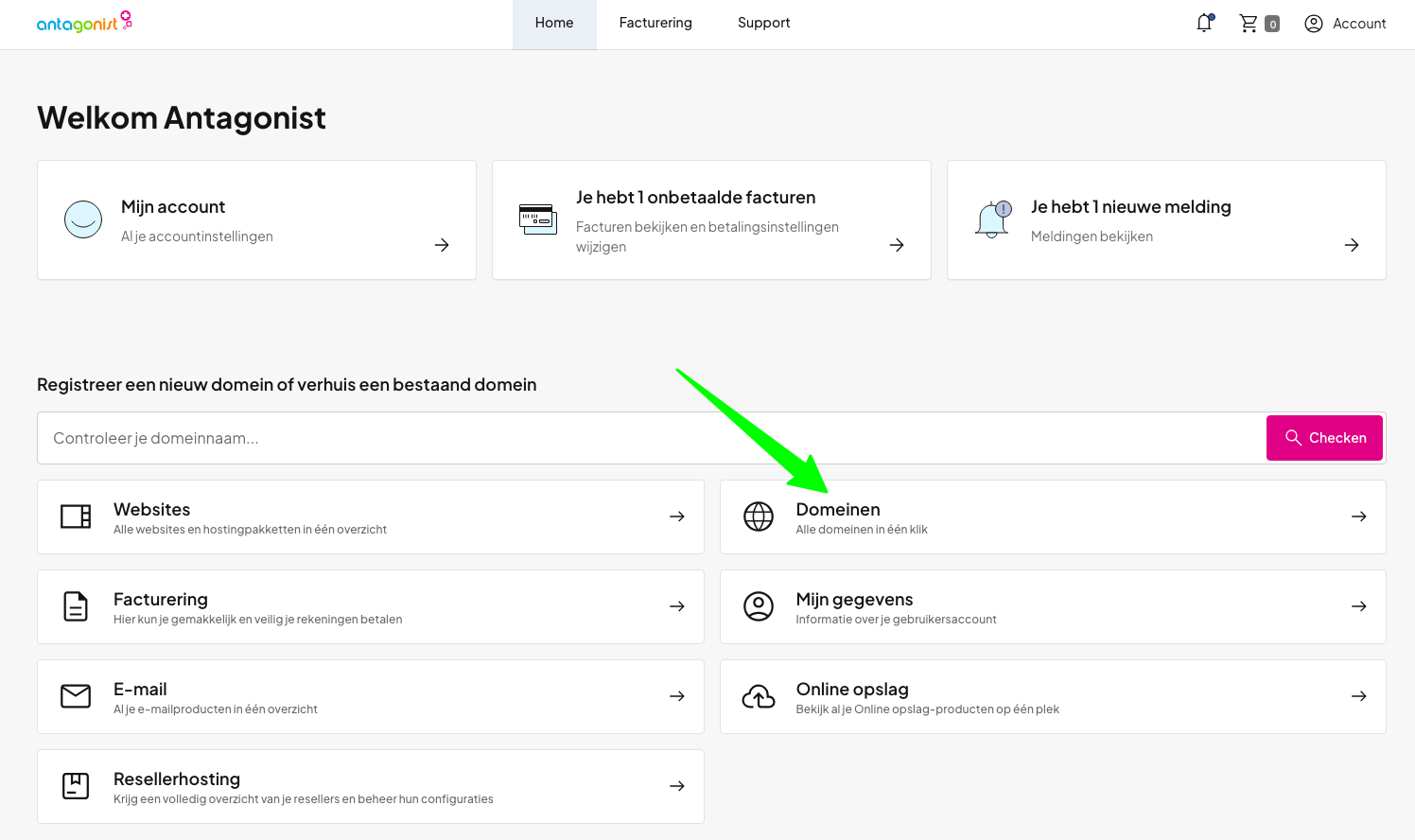The height and width of the screenshot is (840, 1415).
Task: Open the notifications bell icon in header
Action: (1204, 24)
